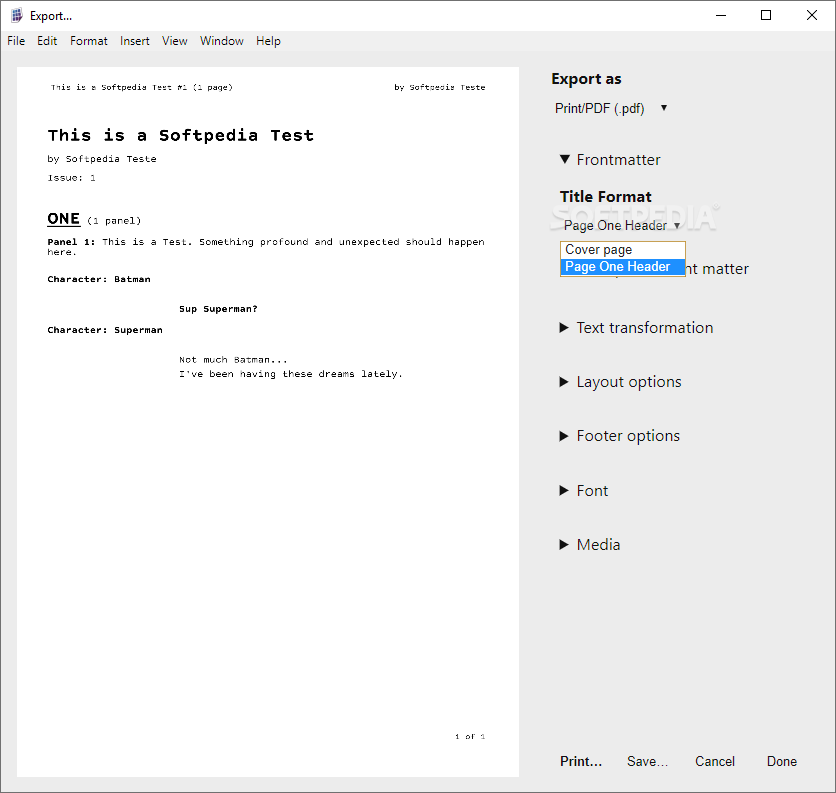Screen dimensions: 836x793
Task: Click the header text 'by Softpedia Teste' at top right
Action: 440,87
